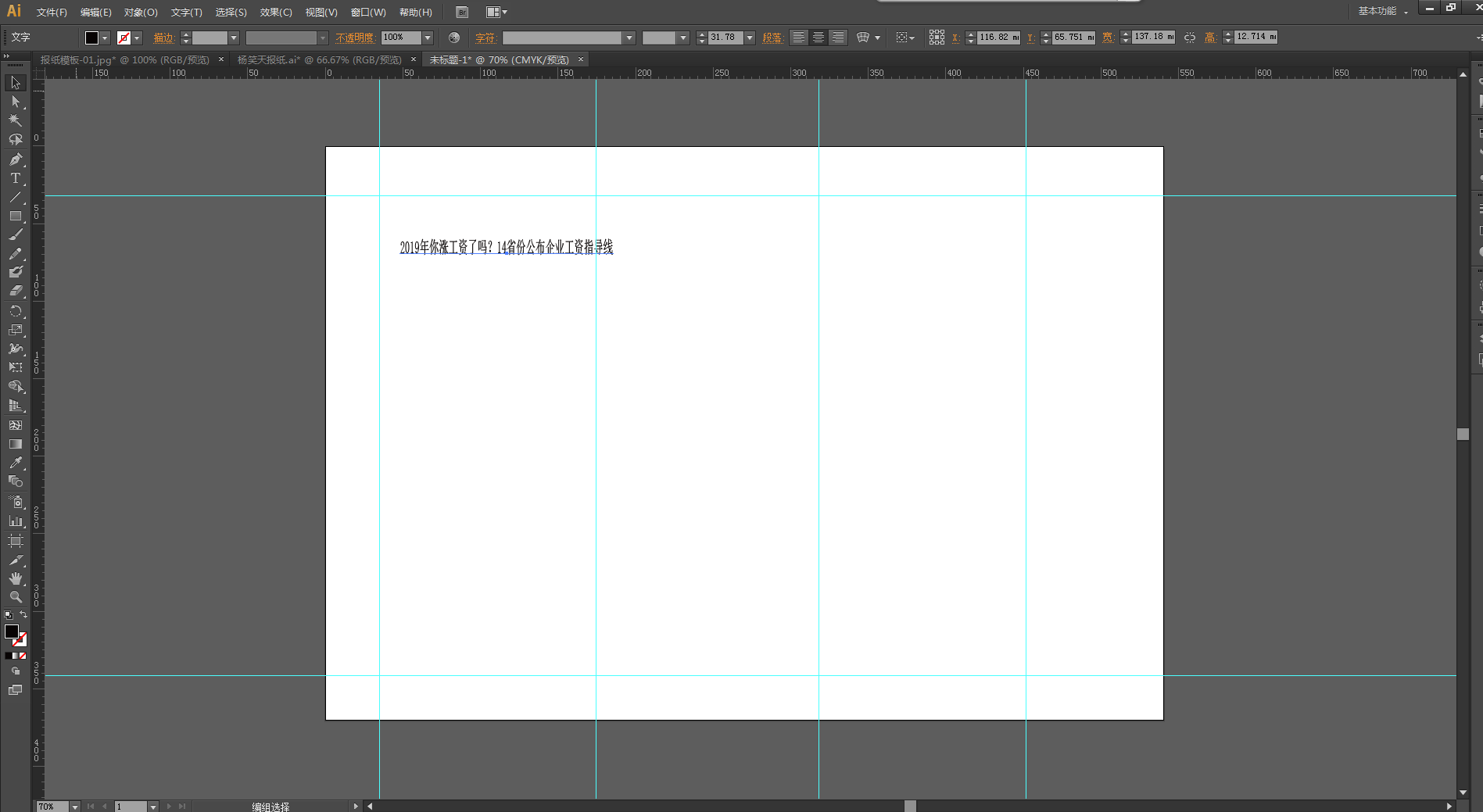
Task: Open the 字符 character panel link
Action: (x=485, y=38)
